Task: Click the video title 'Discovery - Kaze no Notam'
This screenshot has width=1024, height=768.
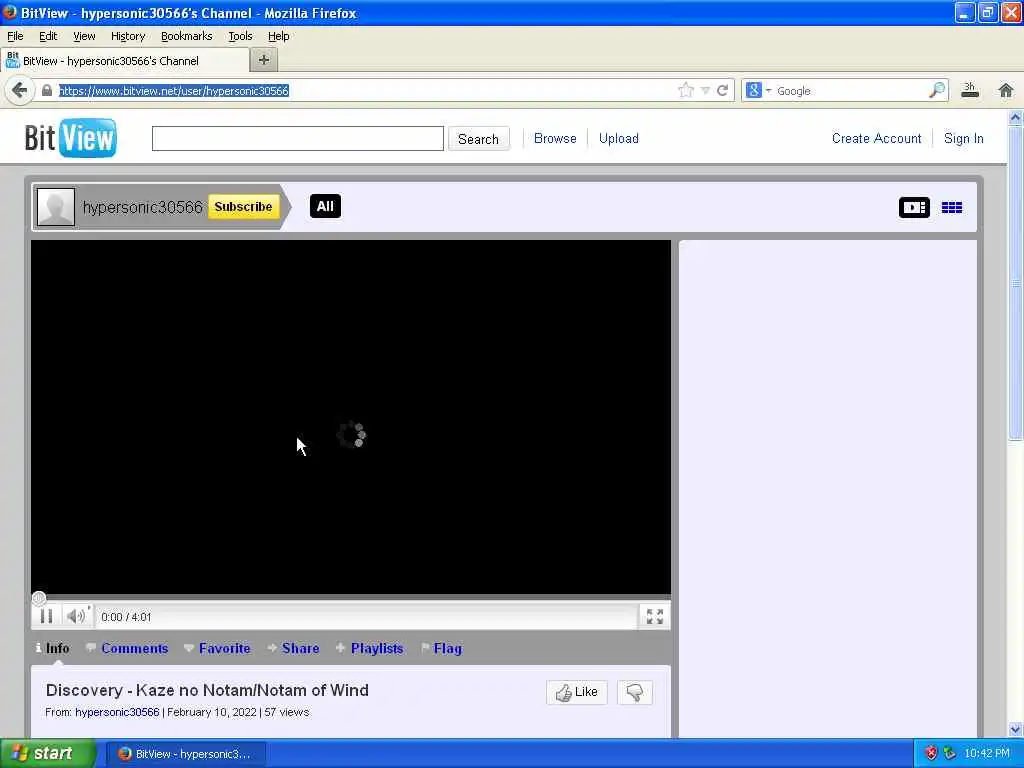Action: pyautogui.click(x=207, y=690)
